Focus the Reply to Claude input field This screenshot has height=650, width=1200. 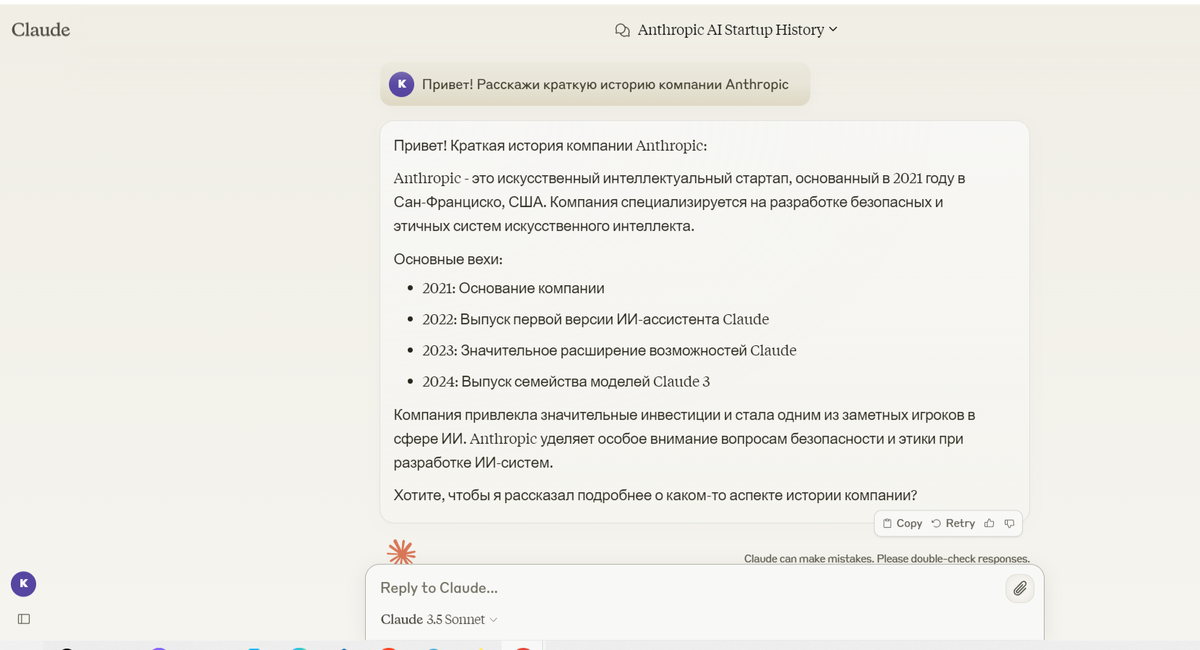(680, 588)
